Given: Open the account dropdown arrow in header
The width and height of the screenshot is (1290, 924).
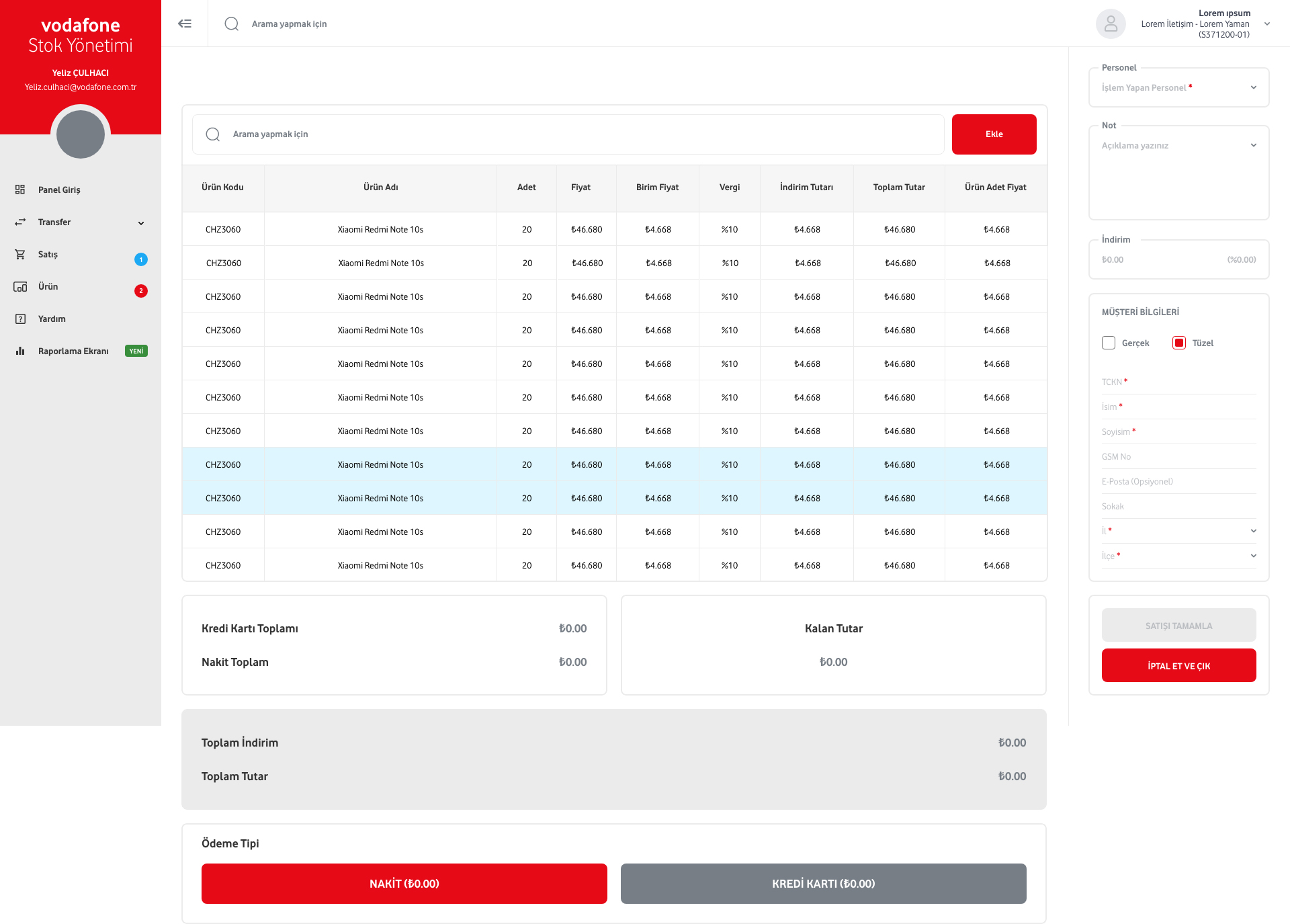Looking at the screenshot, I should click(x=1267, y=24).
